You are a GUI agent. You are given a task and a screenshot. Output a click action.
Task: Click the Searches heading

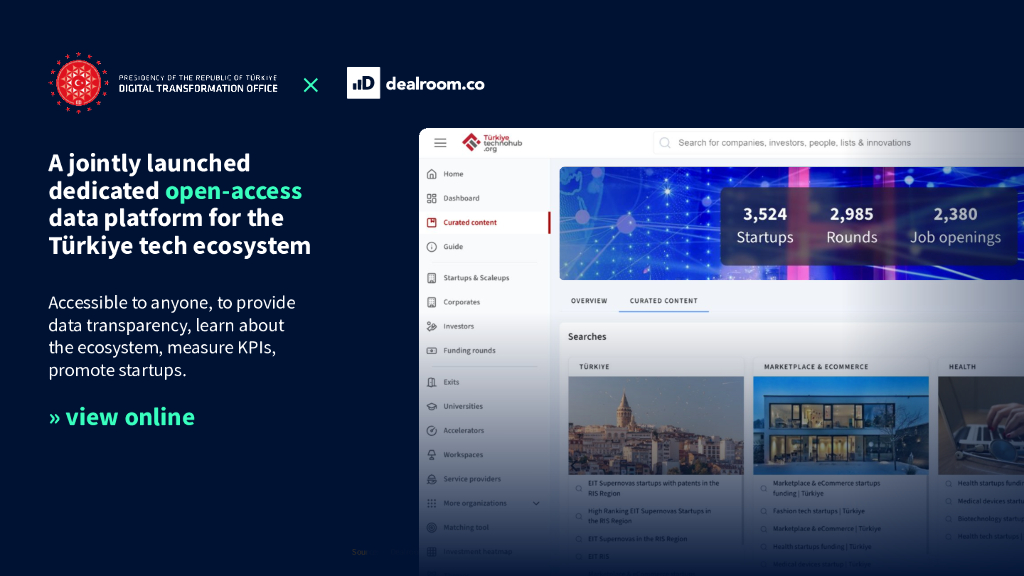click(x=587, y=336)
